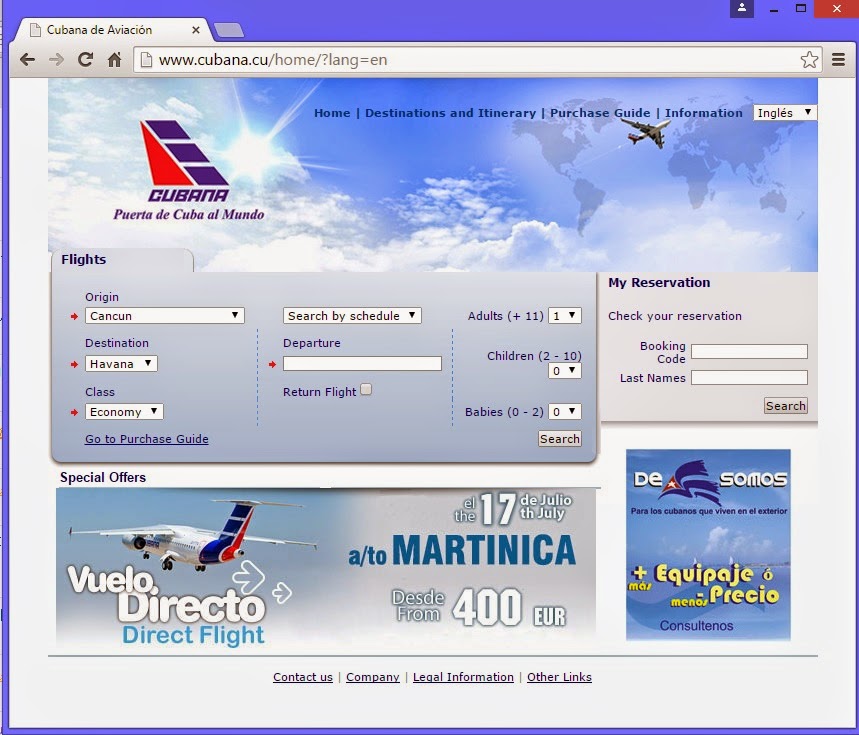Click the Check your reservation text
Image resolution: width=859 pixels, height=735 pixels.
675,316
